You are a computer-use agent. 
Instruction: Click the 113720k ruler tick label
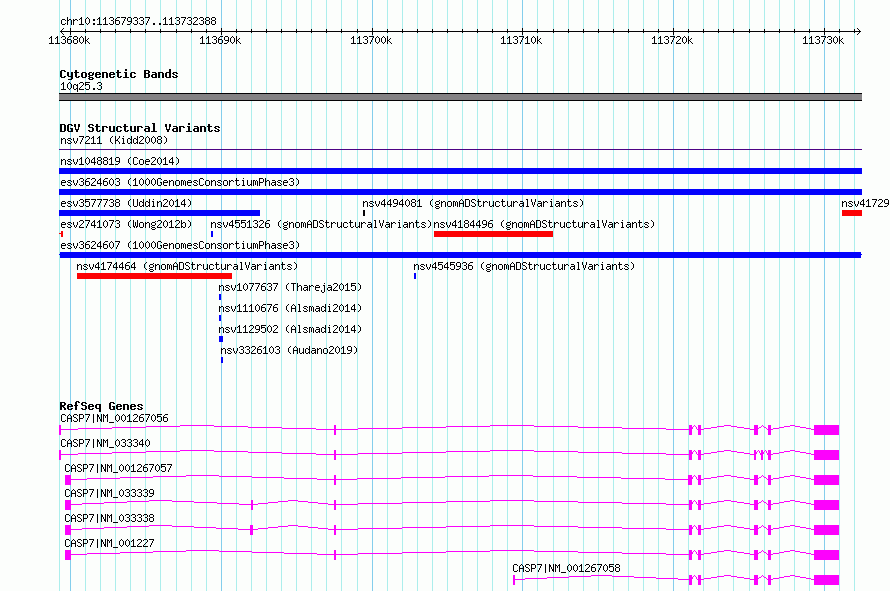click(671, 40)
